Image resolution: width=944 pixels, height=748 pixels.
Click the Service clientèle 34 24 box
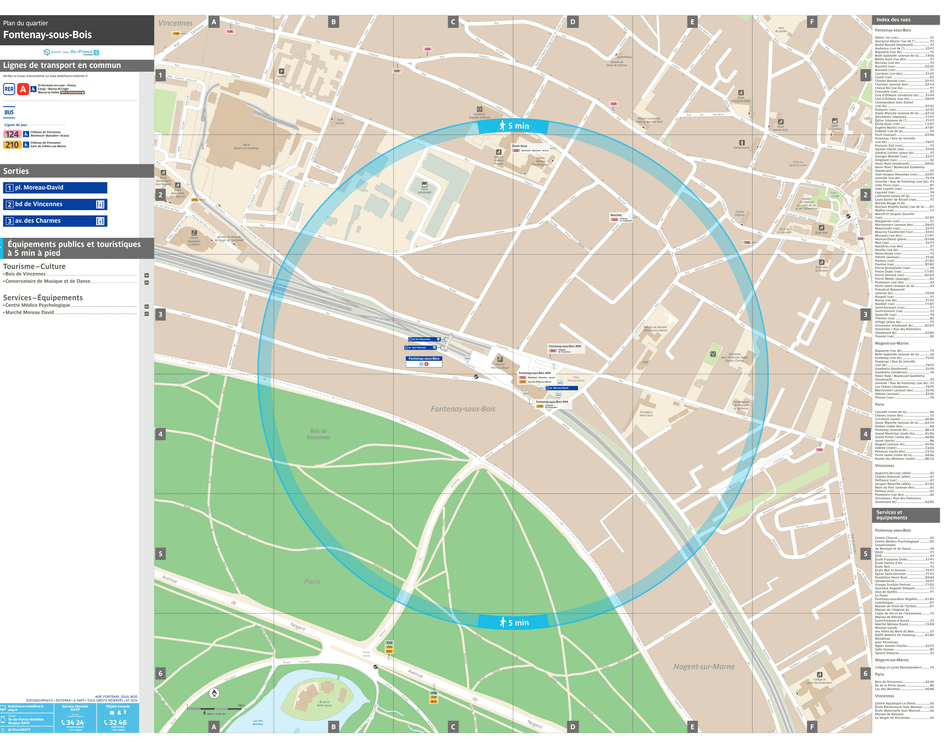click(x=73, y=722)
